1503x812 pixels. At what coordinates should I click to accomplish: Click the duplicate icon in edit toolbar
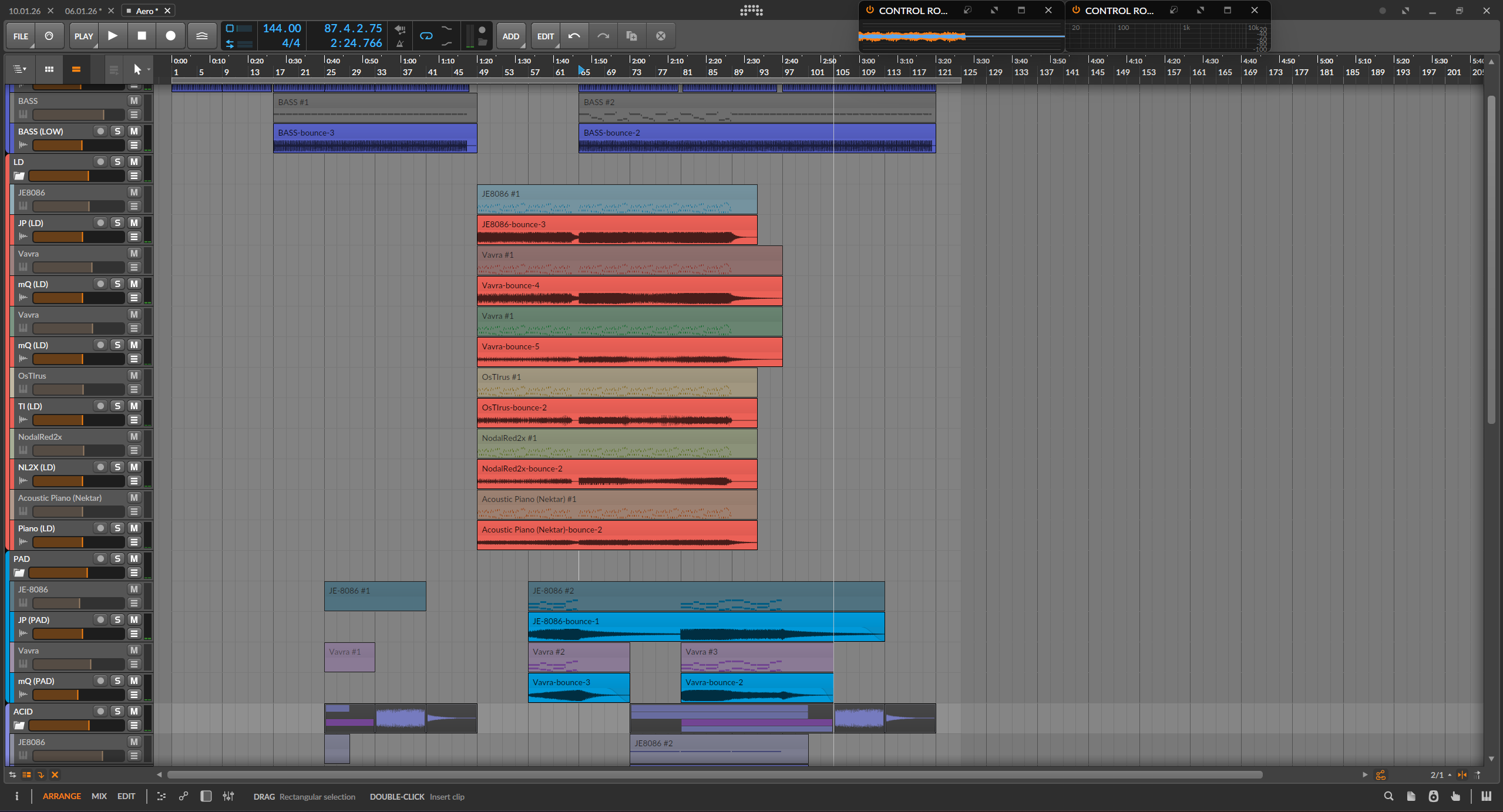click(x=631, y=36)
